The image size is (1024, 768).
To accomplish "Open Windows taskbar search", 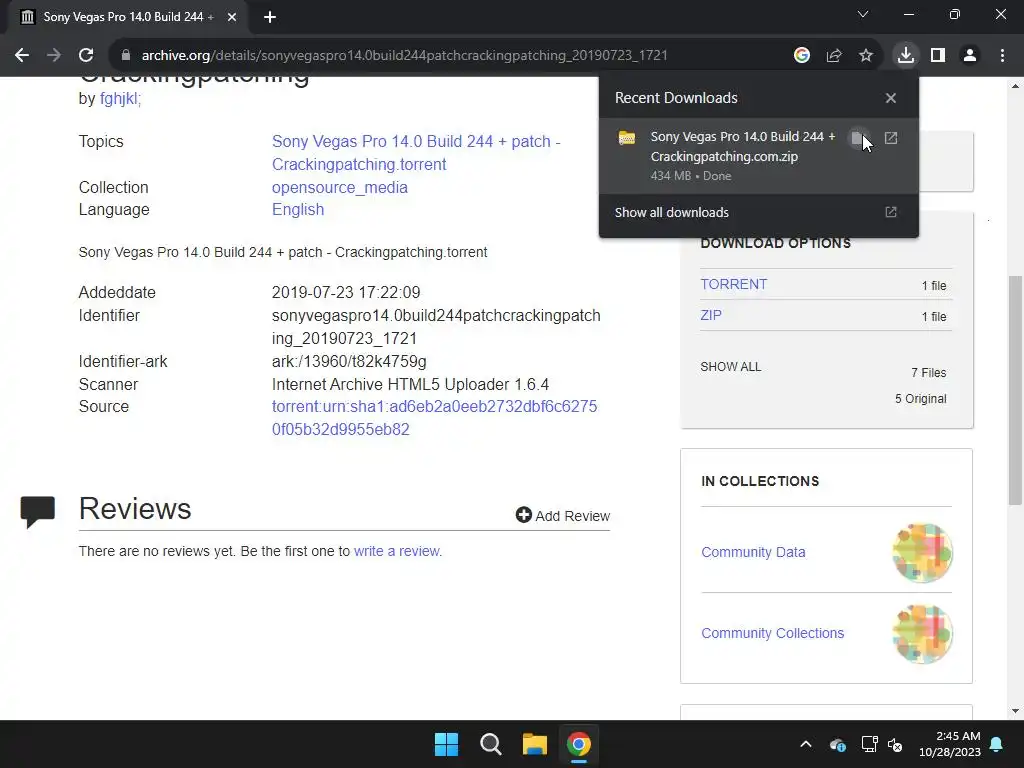I will pos(490,744).
